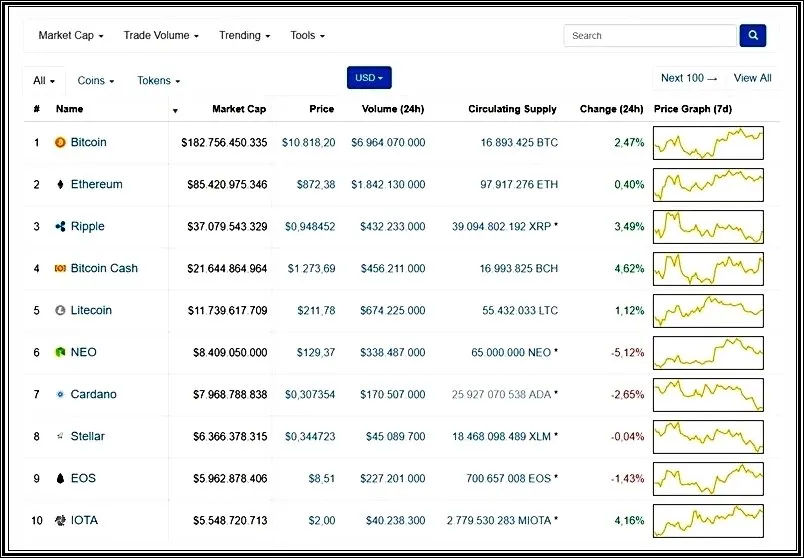Open the USD currency selector
Screen dimensions: 804x558
tap(369, 77)
